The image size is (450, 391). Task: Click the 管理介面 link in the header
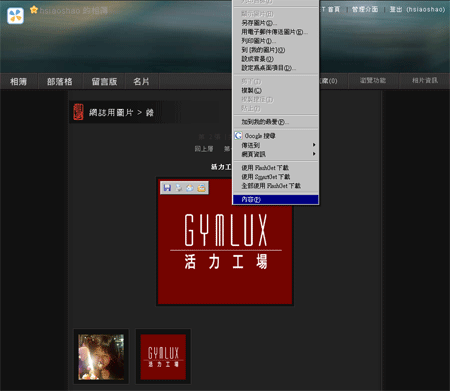365,9
